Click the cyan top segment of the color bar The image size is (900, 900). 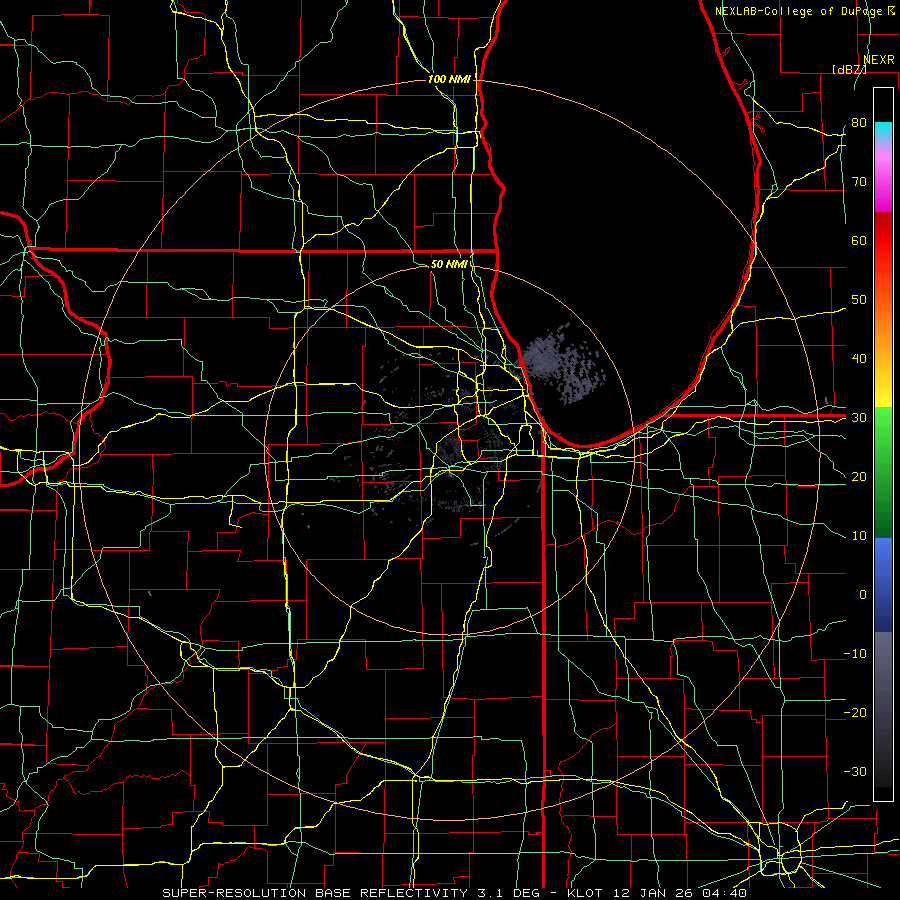(883, 131)
